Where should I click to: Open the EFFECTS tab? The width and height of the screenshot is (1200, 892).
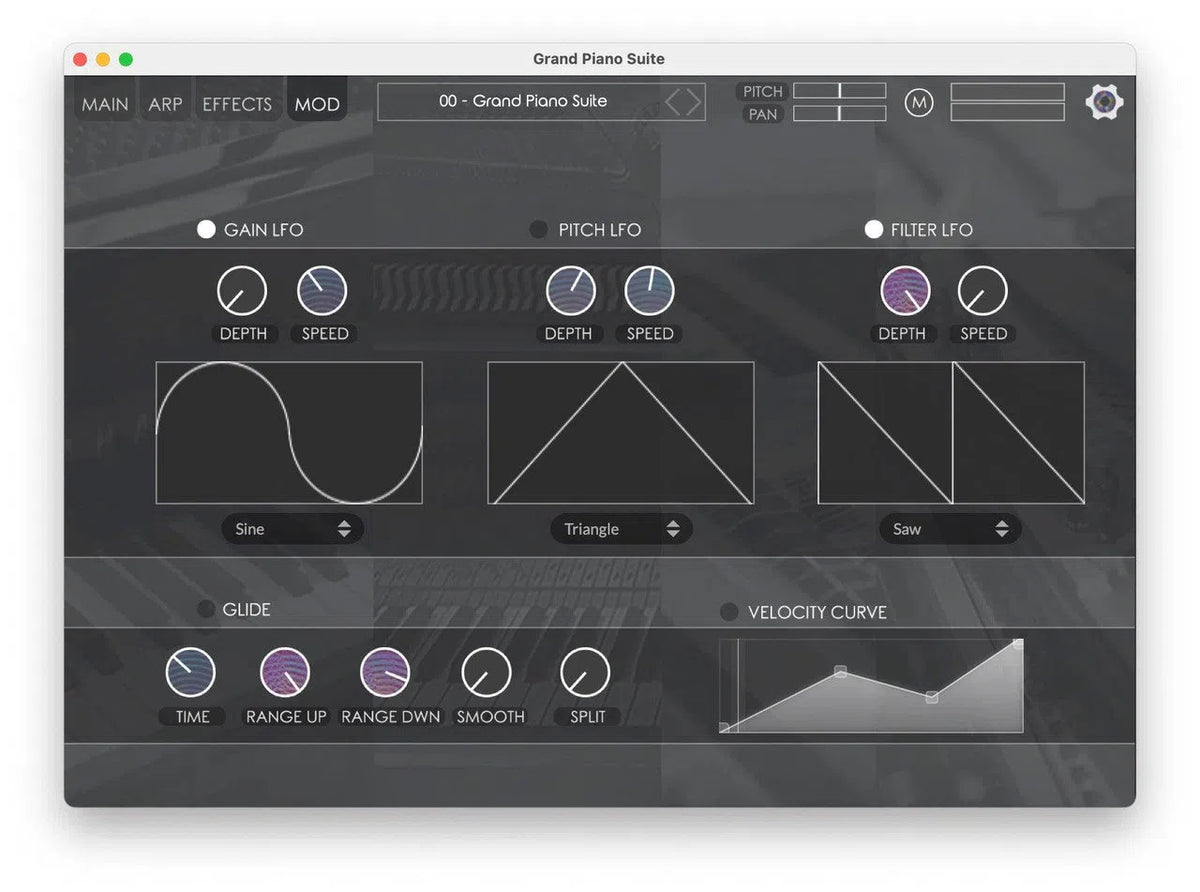237,102
